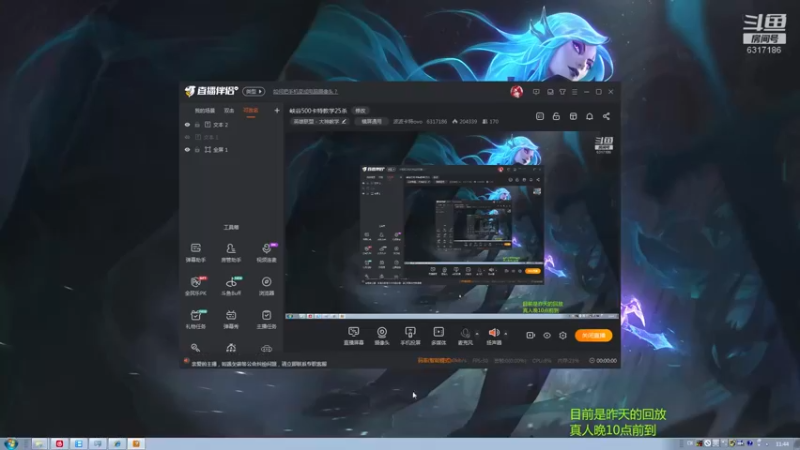Image resolution: width=800 pixels, height=450 pixels.
Task: Edit the 英雄联盟 category tag
Action: click(x=320, y=121)
